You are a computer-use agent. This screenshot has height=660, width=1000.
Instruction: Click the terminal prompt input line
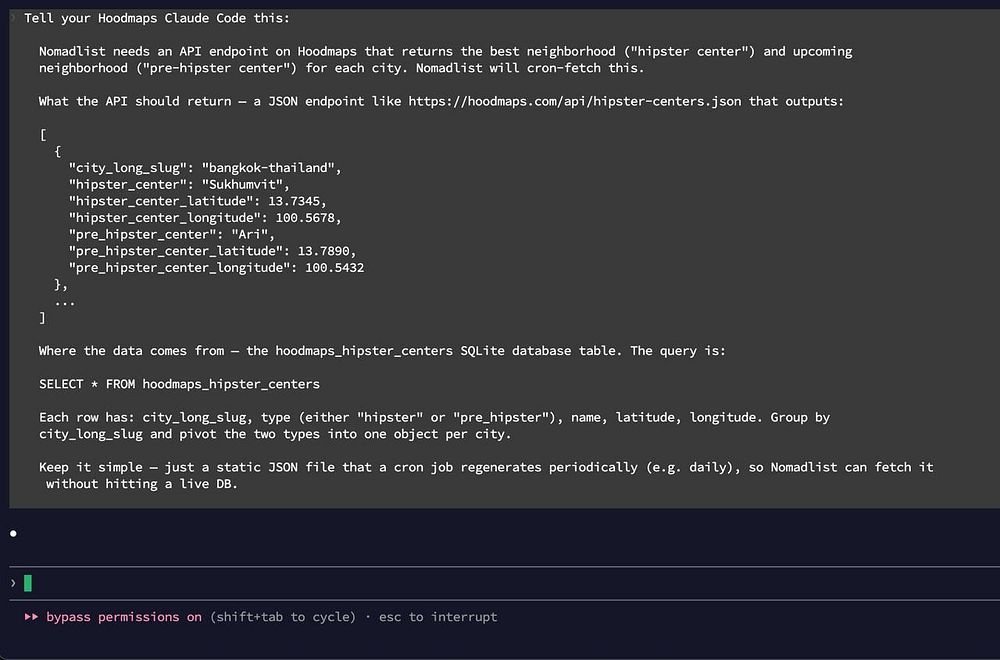tap(504, 583)
